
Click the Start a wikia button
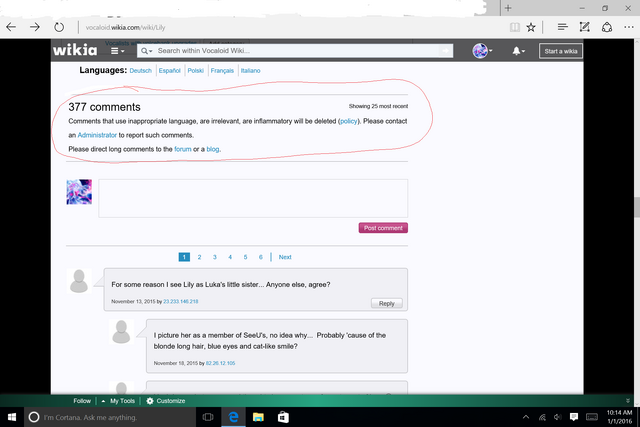pos(560,51)
